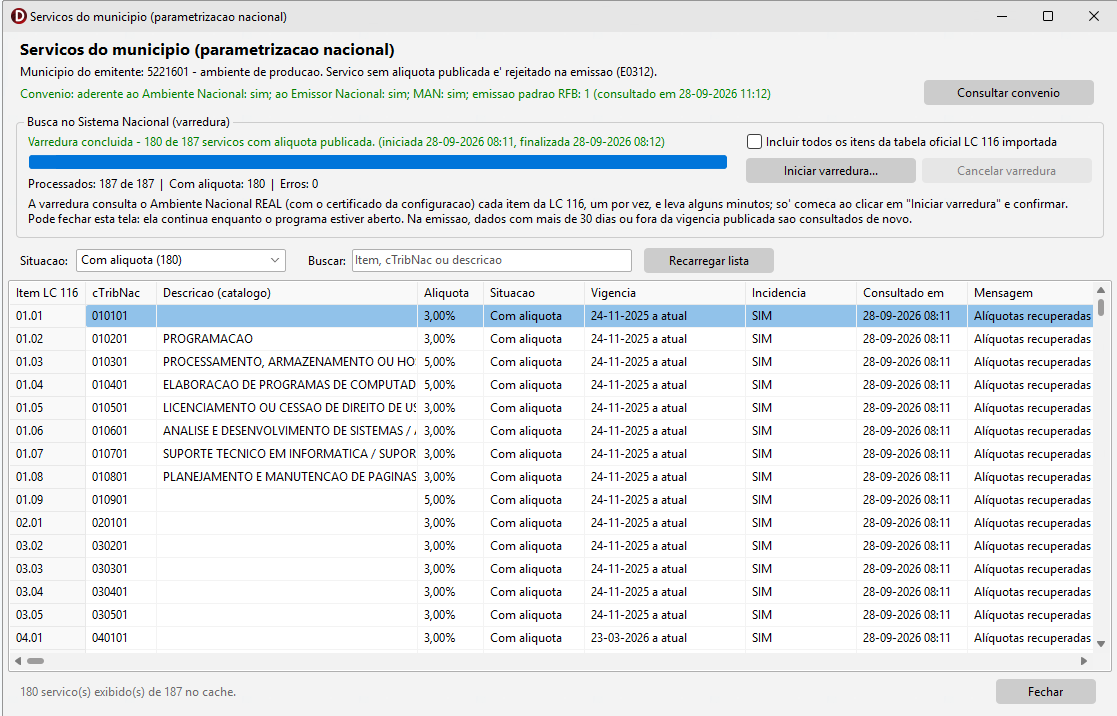Click the Recarregar lista button
The height and width of the screenshot is (716, 1117).
tap(708, 261)
